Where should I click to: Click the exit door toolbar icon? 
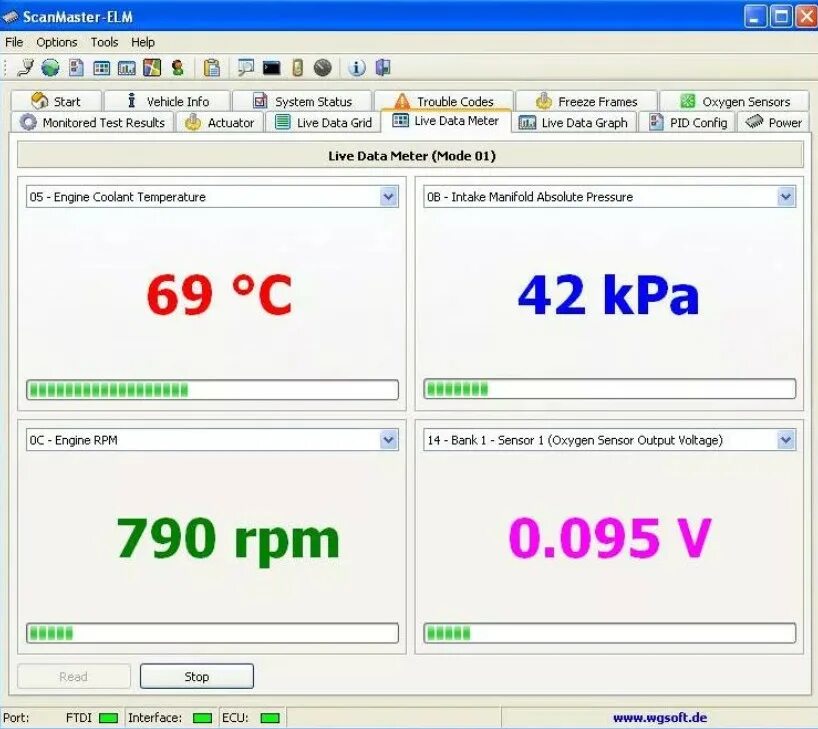[x=383, y=68]
